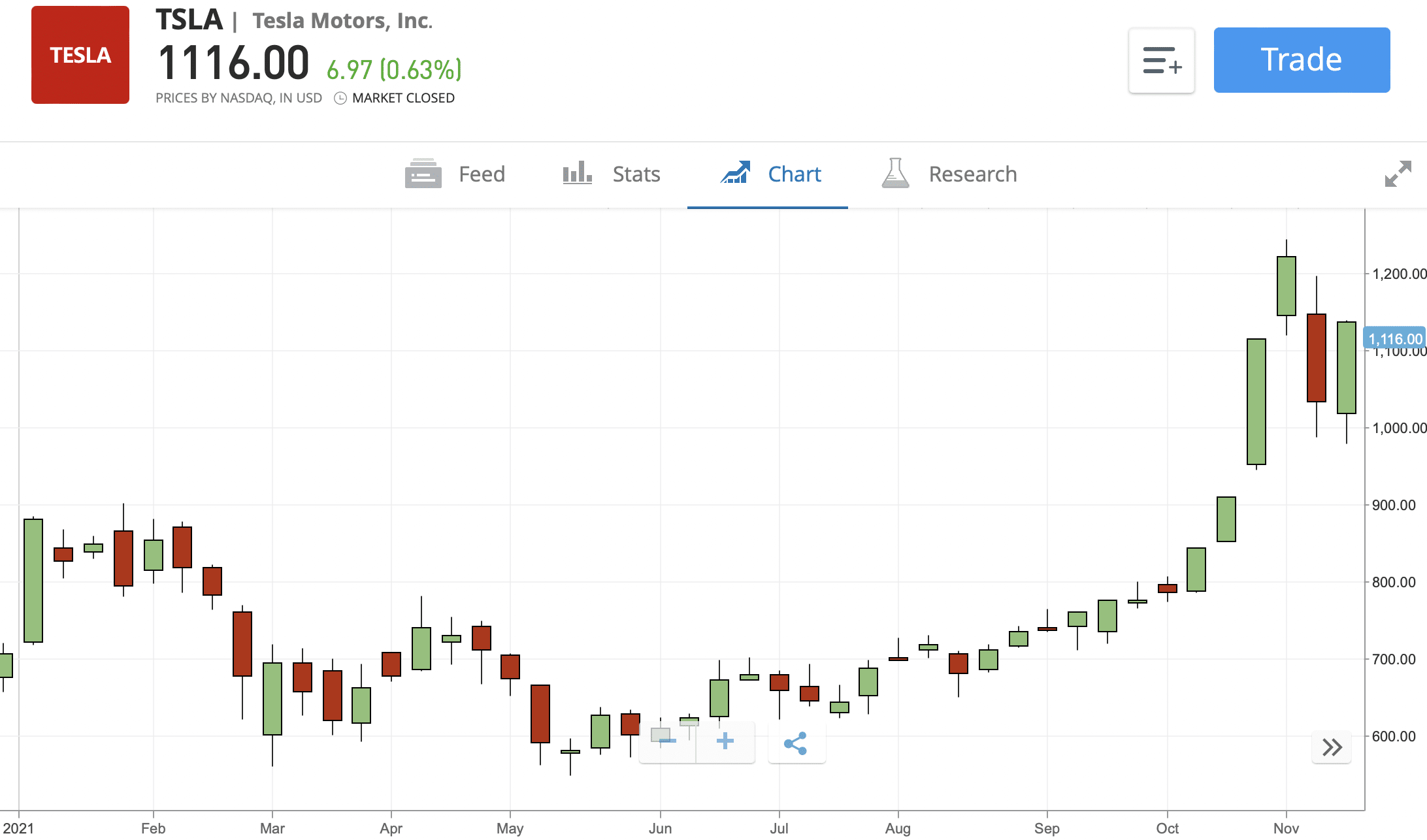Click the Apr label on time axis
Screen dimensions: 1427x840
391,828
